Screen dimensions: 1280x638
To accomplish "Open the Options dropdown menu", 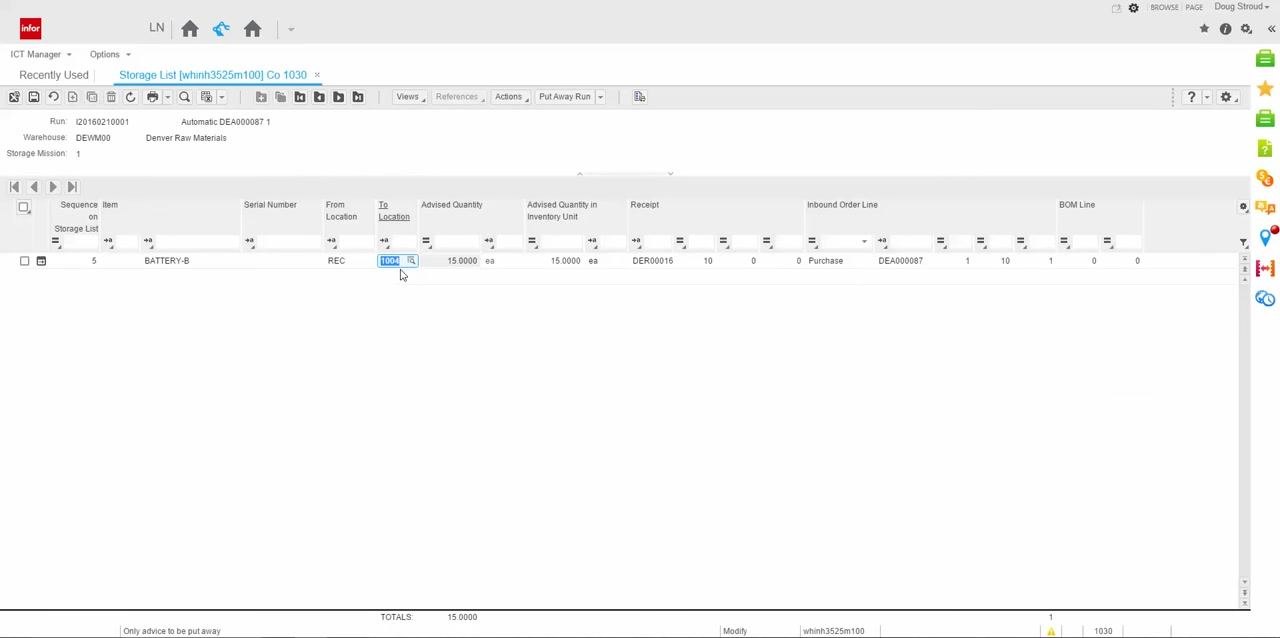I will click(x=110, y=54).
